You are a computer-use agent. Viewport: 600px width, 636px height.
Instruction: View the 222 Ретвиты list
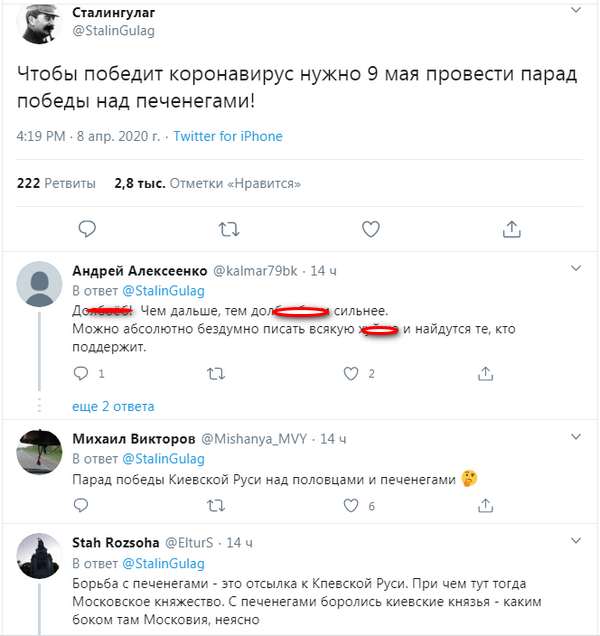(x=57, y=183)
